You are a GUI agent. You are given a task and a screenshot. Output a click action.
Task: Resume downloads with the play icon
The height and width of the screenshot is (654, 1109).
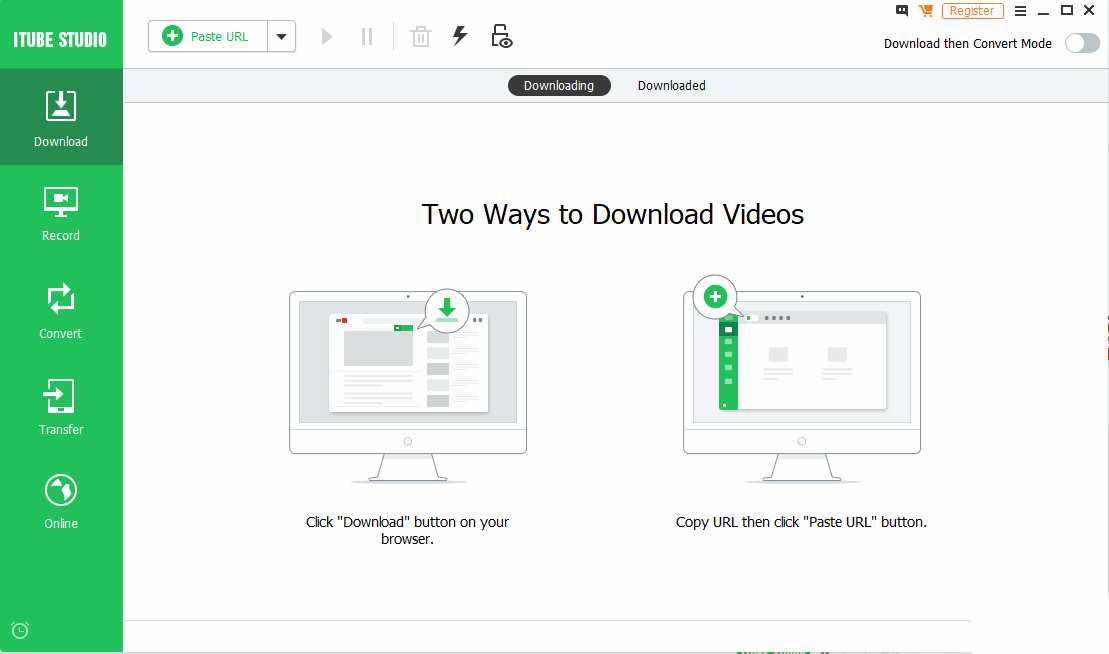point(327,36)
